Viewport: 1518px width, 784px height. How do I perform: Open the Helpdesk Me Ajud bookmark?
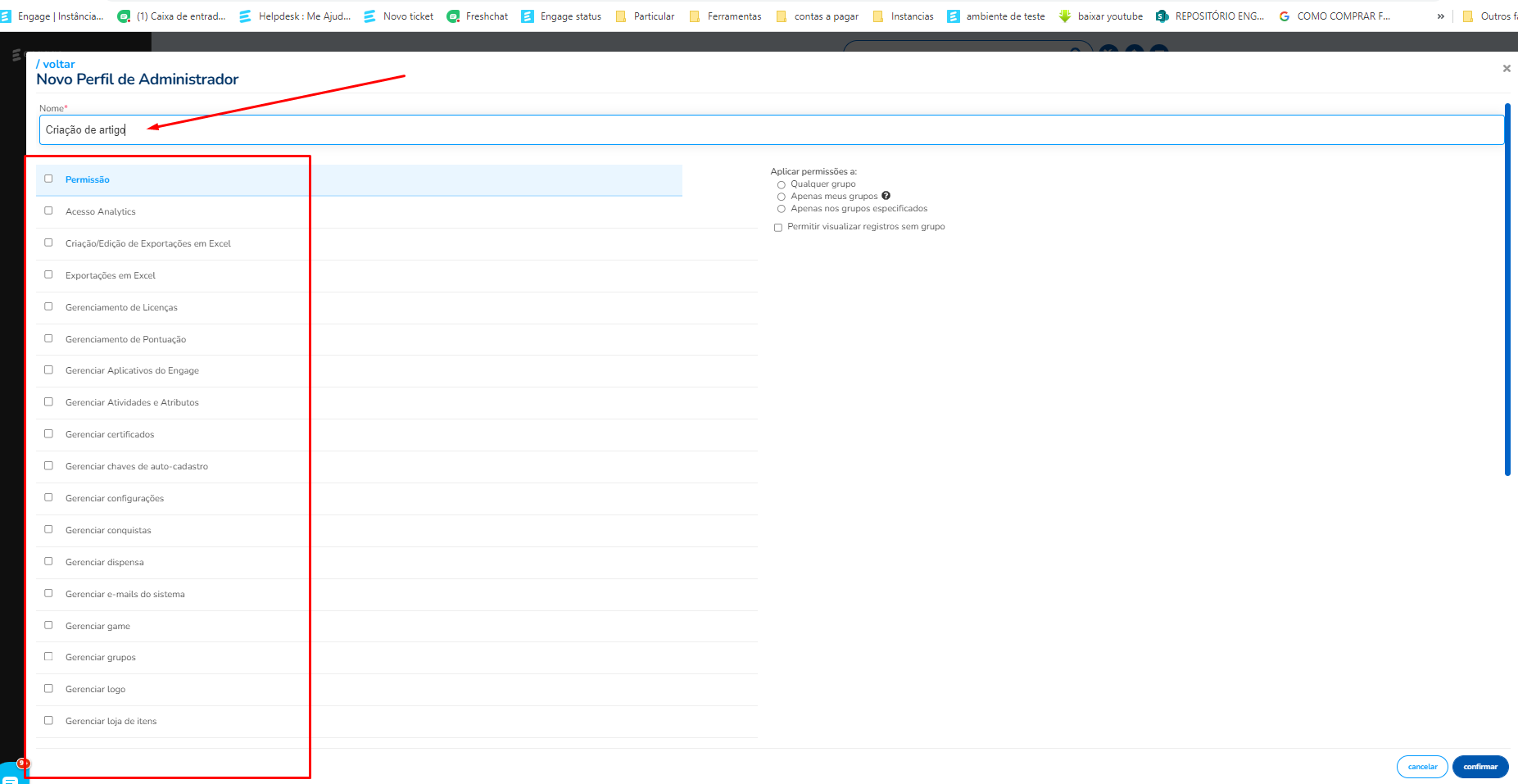click(295, 16)
